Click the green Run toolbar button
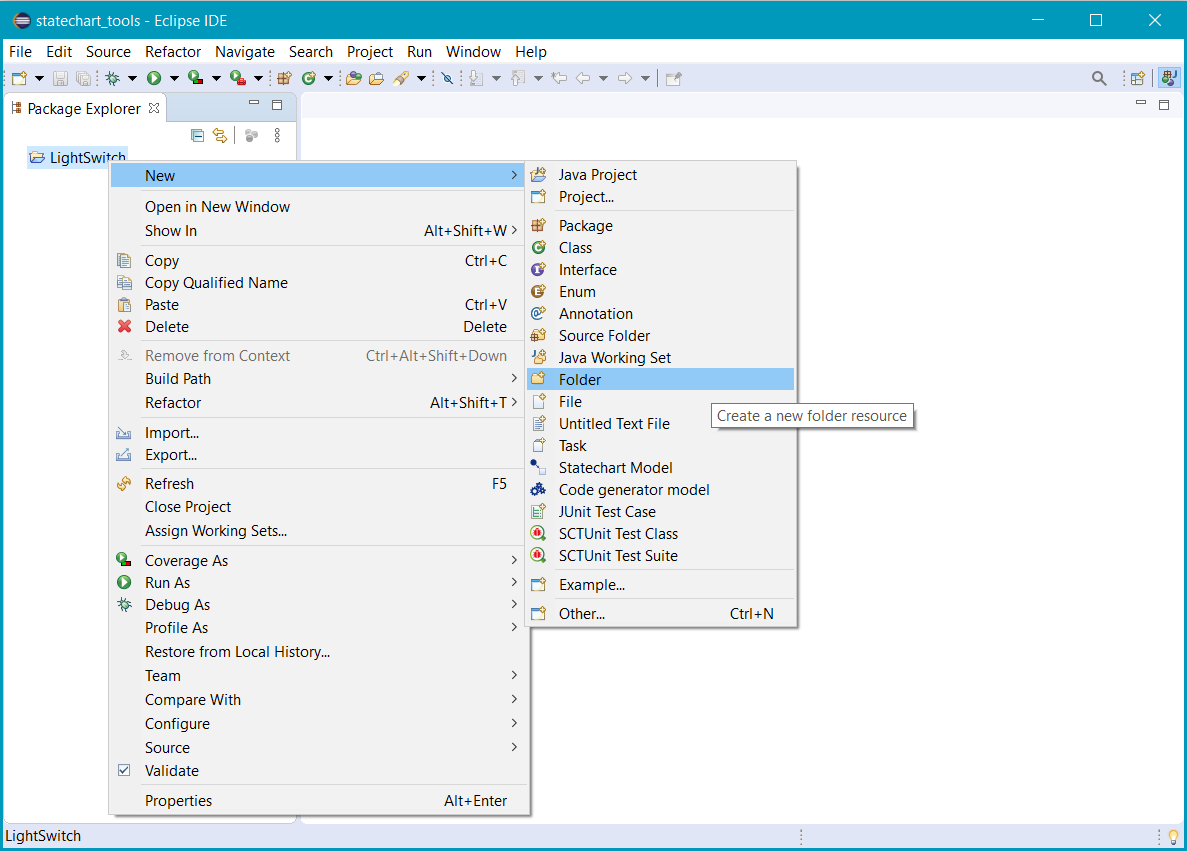Screen dimensions: 1187x851 pos(154,78)
